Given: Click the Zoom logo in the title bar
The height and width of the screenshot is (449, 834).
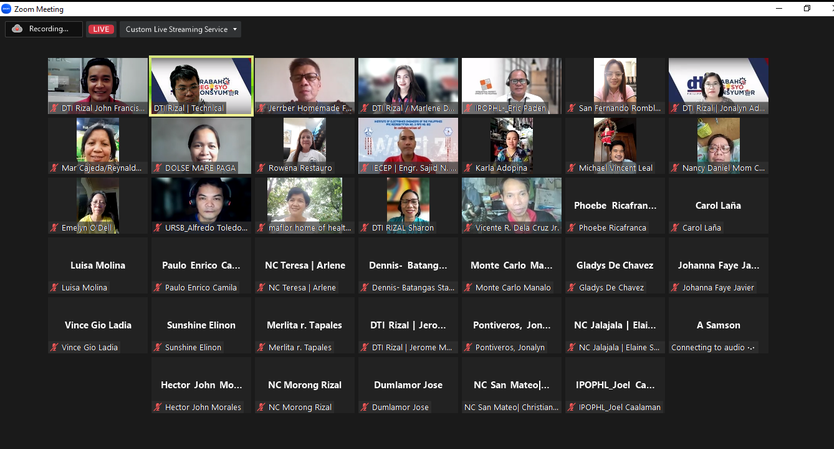Looking at the screenshot, I should [x=7, y=8].
